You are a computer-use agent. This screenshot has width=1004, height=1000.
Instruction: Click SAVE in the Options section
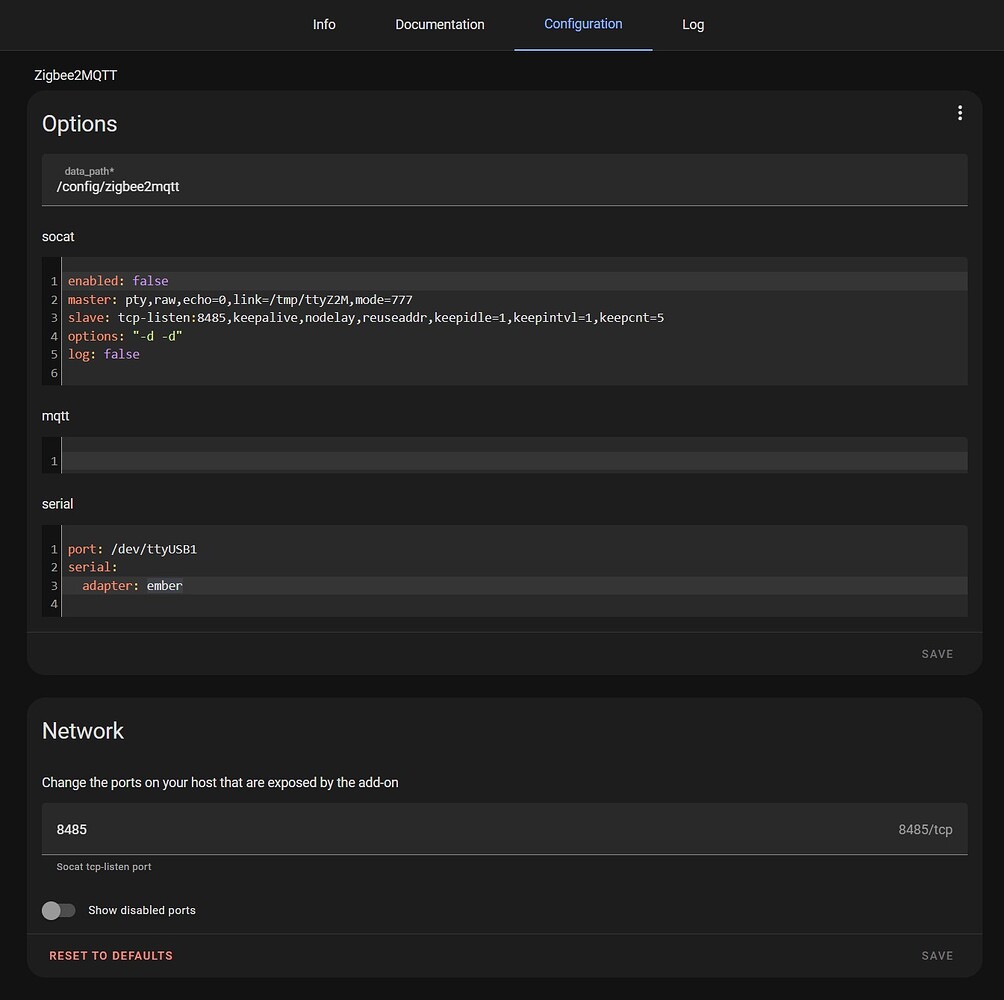[936, 653]
